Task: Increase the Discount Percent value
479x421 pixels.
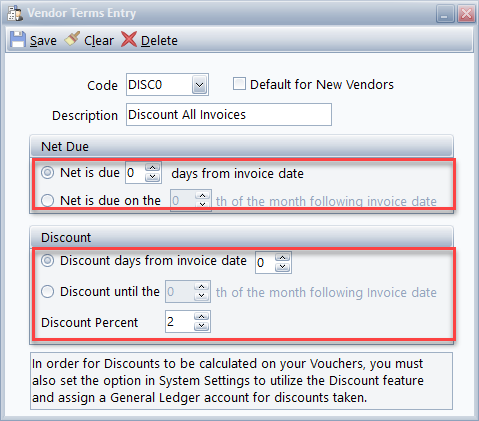Action: (201, 317)
